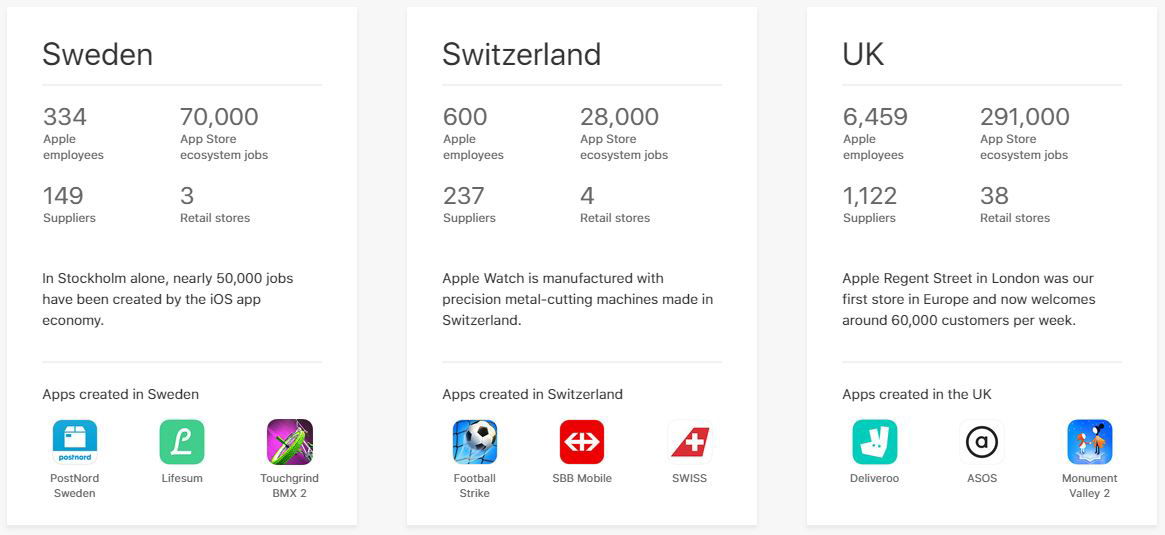Choose the Football Strike app icon
Image resolution: width=1165 pixels, height=535 pixels.
(475, 442)
